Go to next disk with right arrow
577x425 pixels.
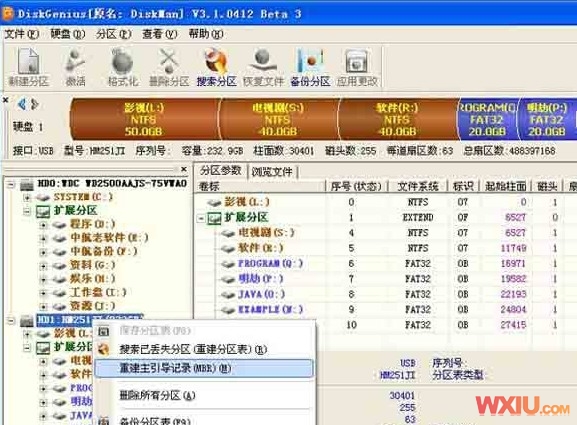point(35,105)
